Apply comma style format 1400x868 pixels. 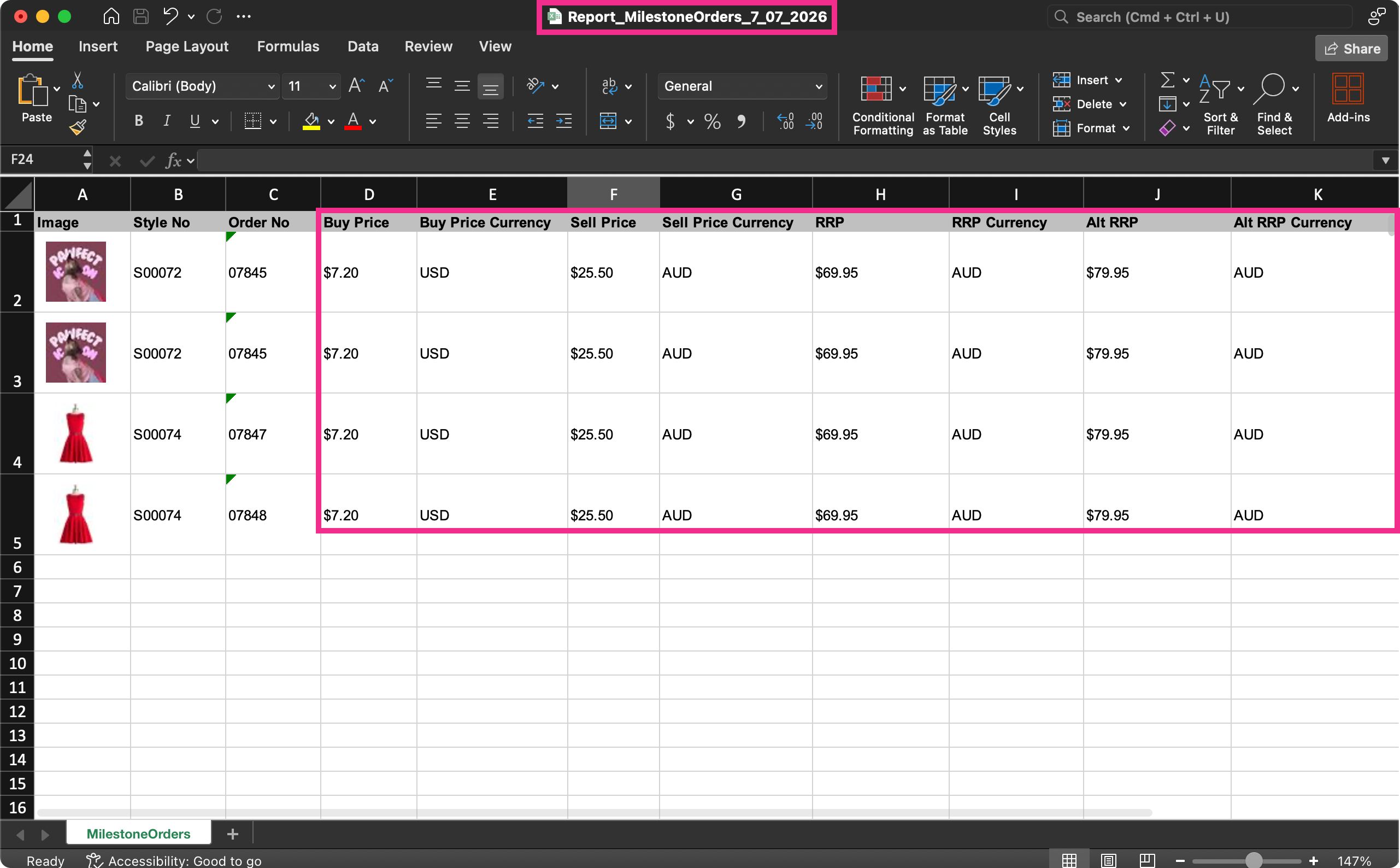coord(742,121)
